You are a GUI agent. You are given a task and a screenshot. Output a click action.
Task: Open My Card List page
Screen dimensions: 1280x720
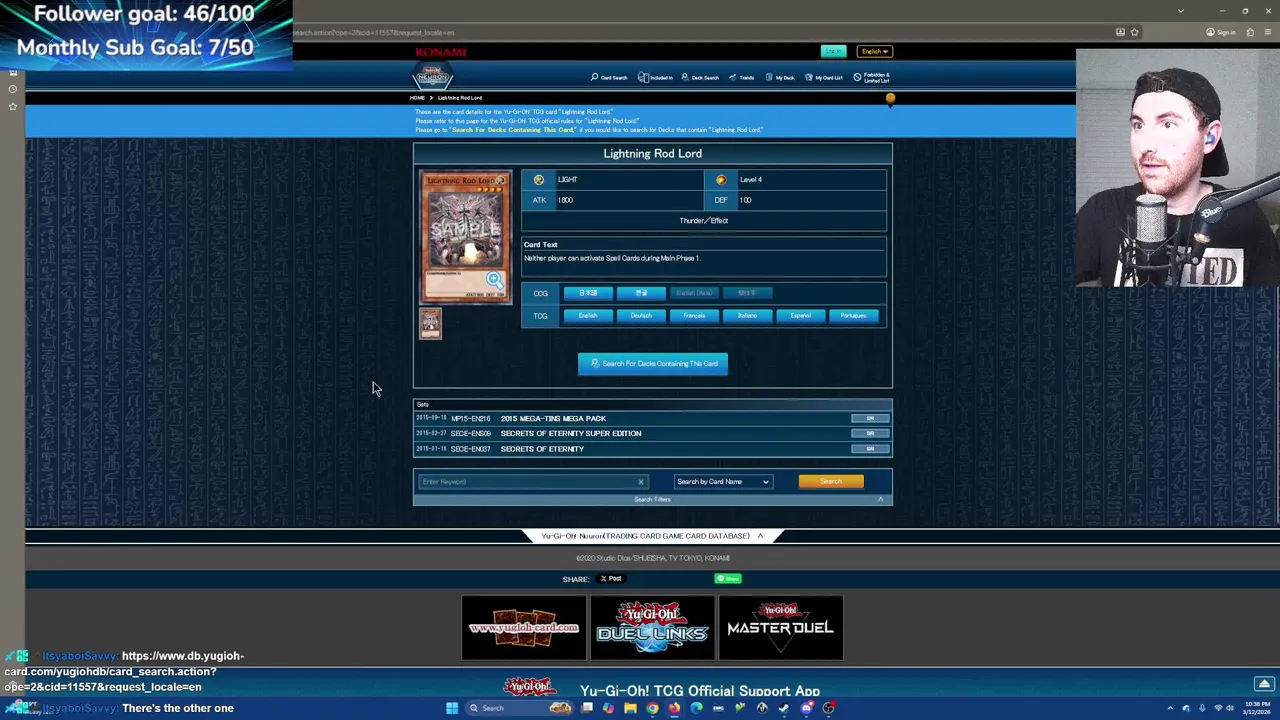tap(824, 77)
